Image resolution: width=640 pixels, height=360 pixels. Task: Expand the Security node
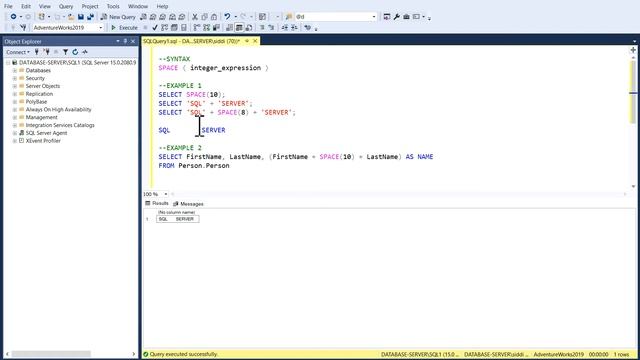tap(15, 78)
